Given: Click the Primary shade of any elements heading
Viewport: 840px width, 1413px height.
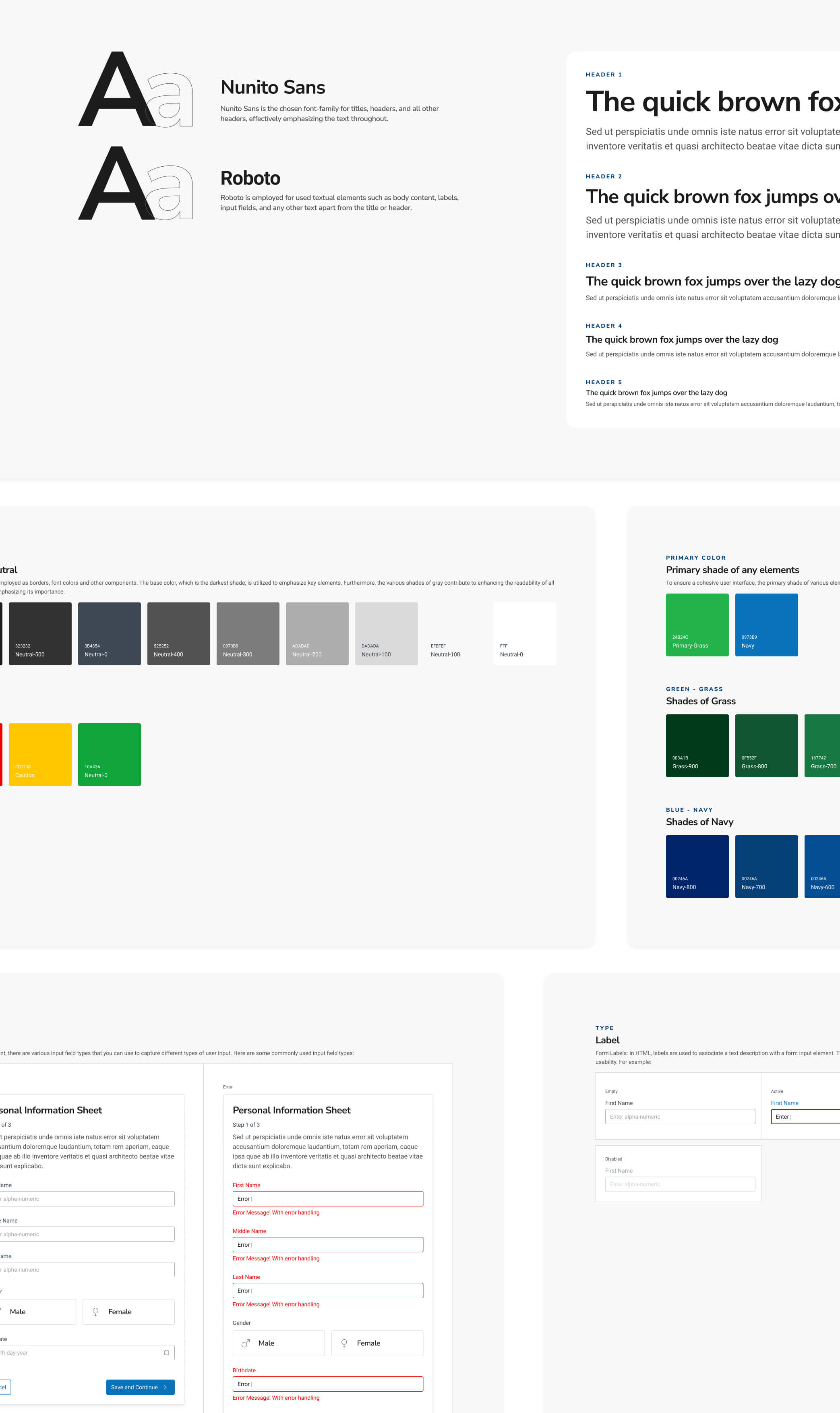Looking at the screenshot, I should [732, 570].
